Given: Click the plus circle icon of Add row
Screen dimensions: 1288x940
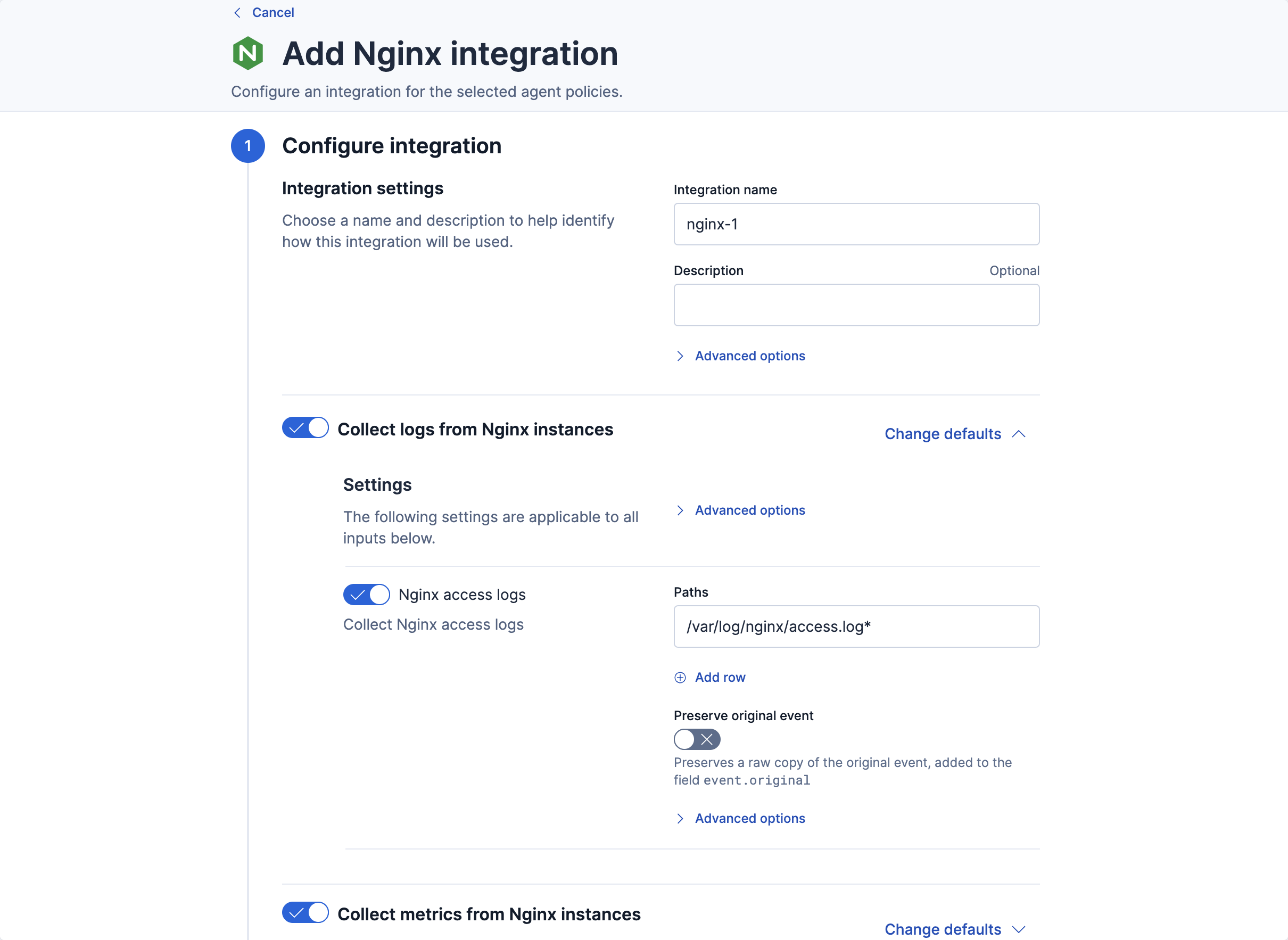Looking at the screenshot, I should (680, 678).
